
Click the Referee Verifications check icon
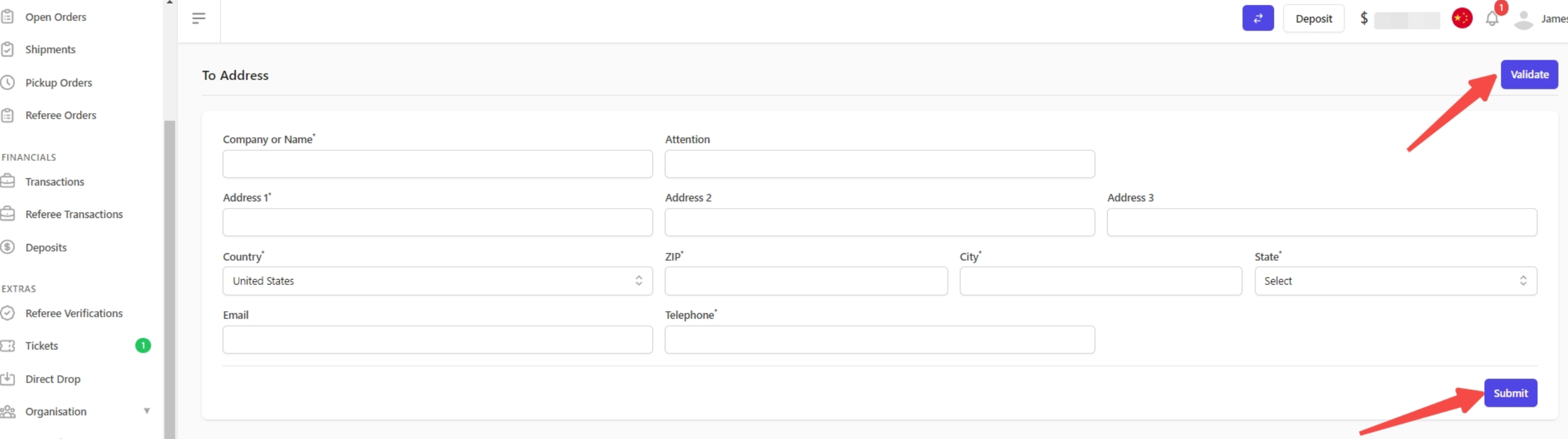(x=7, y=313)
